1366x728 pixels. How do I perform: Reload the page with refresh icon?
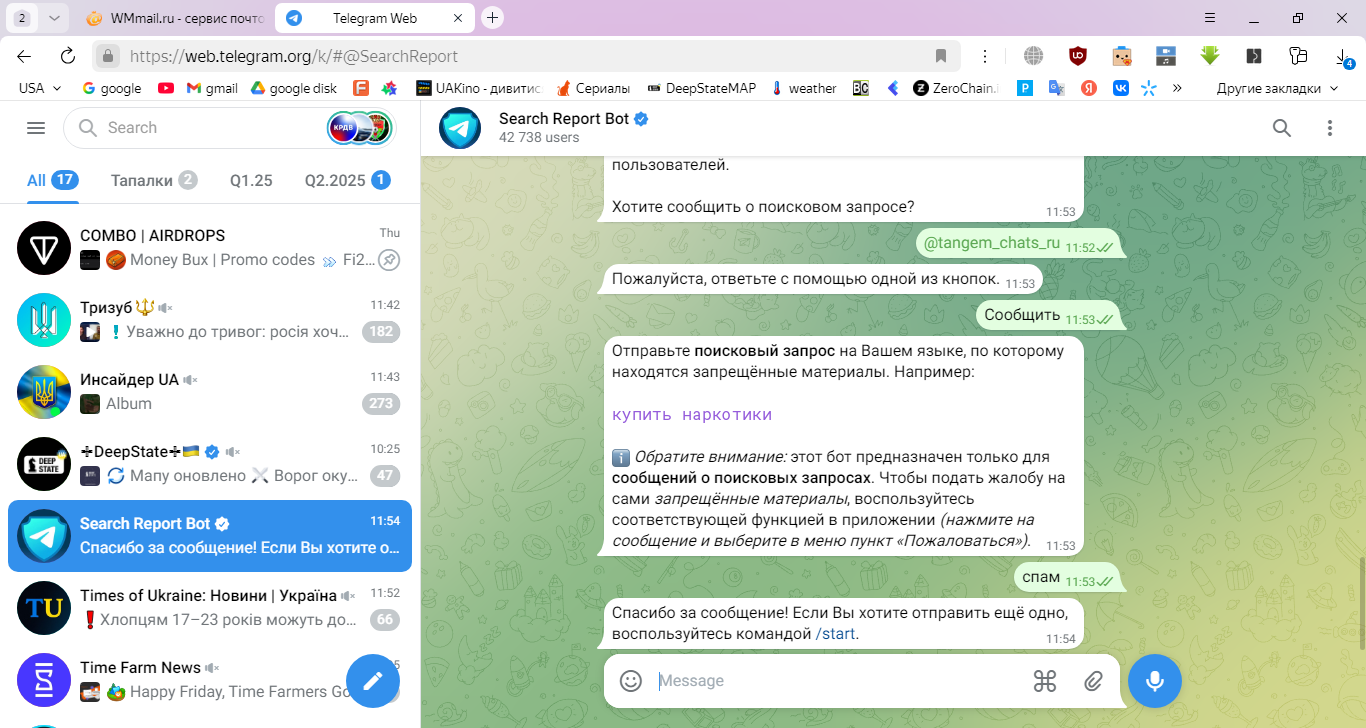pyautogui.click(x=68, y=56)
